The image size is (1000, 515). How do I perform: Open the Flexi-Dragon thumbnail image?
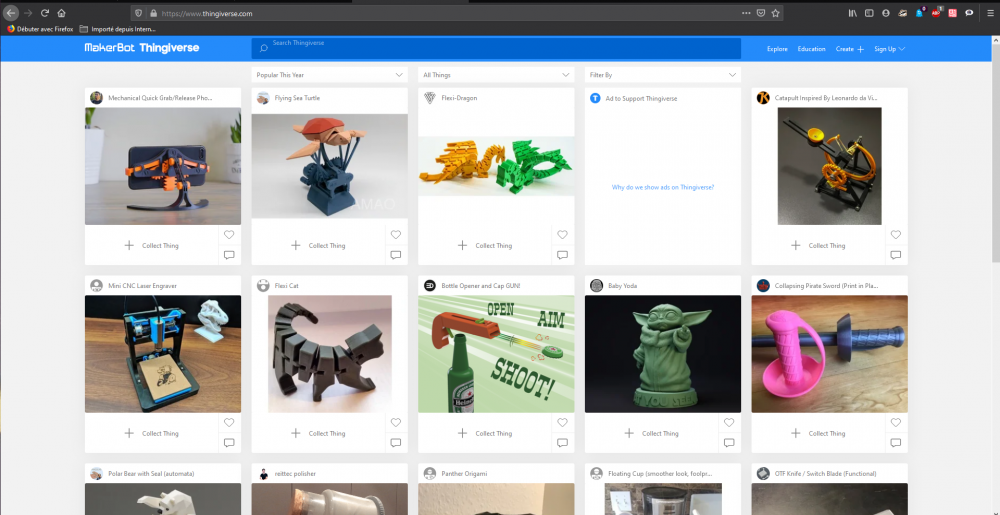(496, 166)
